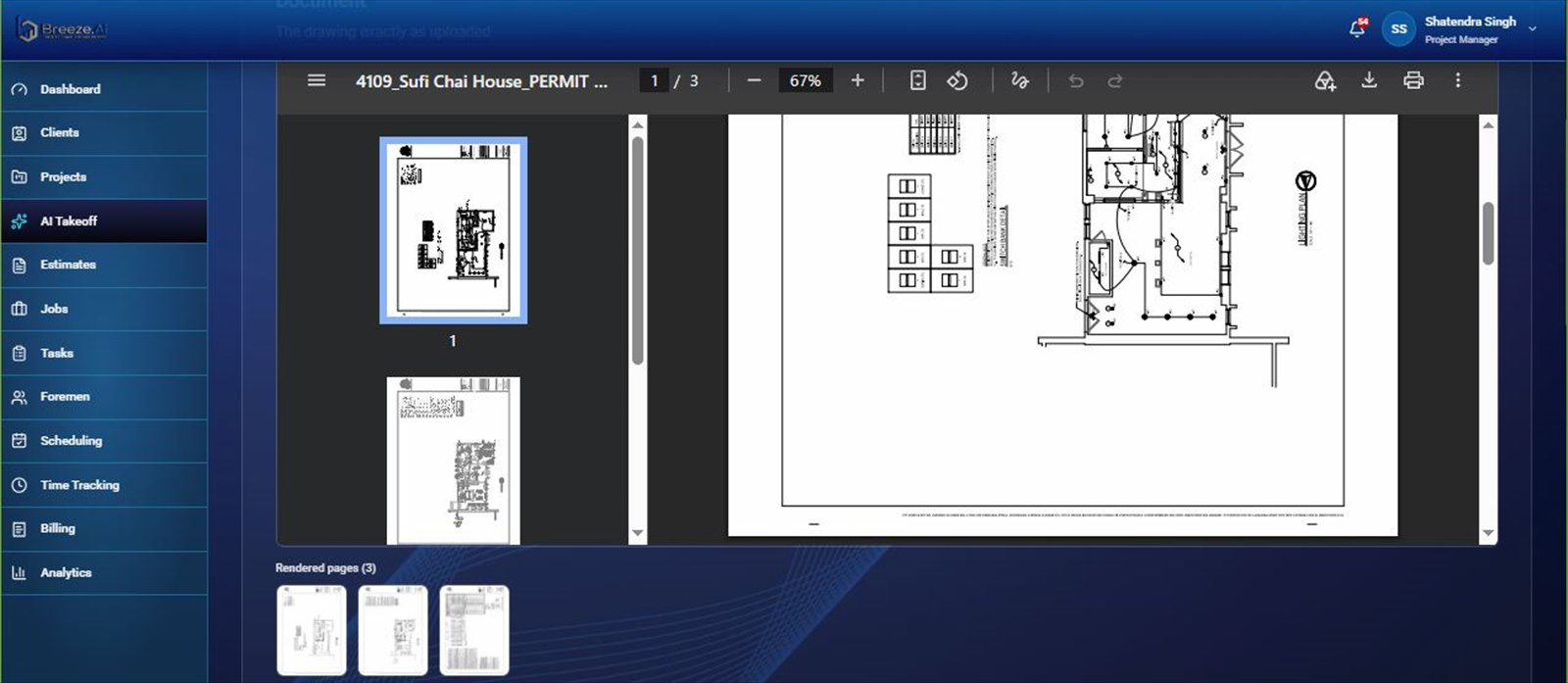The width and height of the screenshot is (1568, 683).
Task: Download the PDF document
Action: [x=1369, y=80]
